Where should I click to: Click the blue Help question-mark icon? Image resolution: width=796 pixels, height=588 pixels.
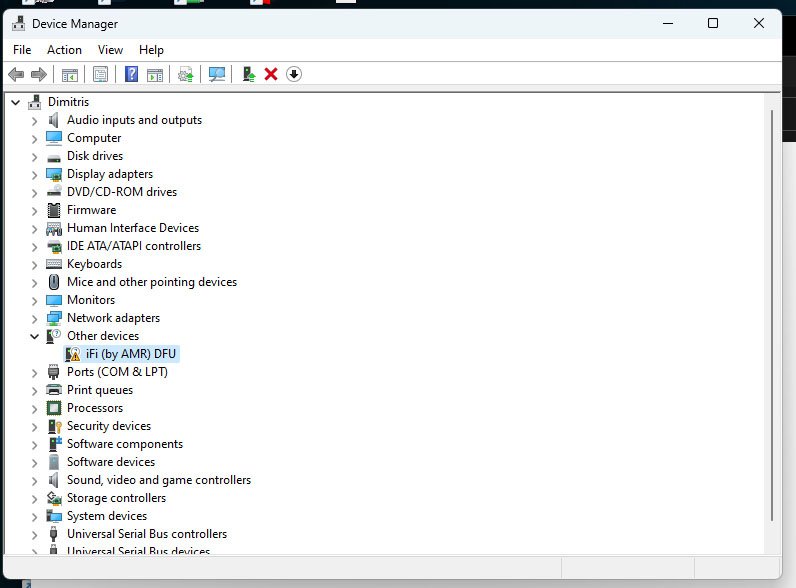[x=131, y=75]
